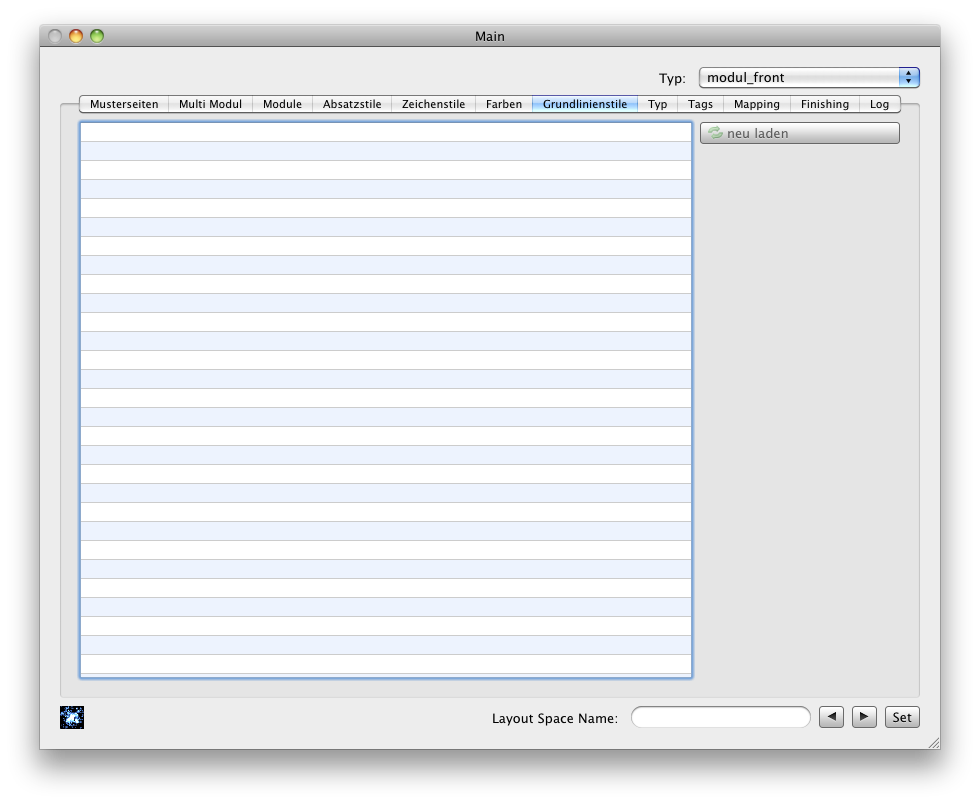Switch to the Musterseiten tab

click(124, 104)
